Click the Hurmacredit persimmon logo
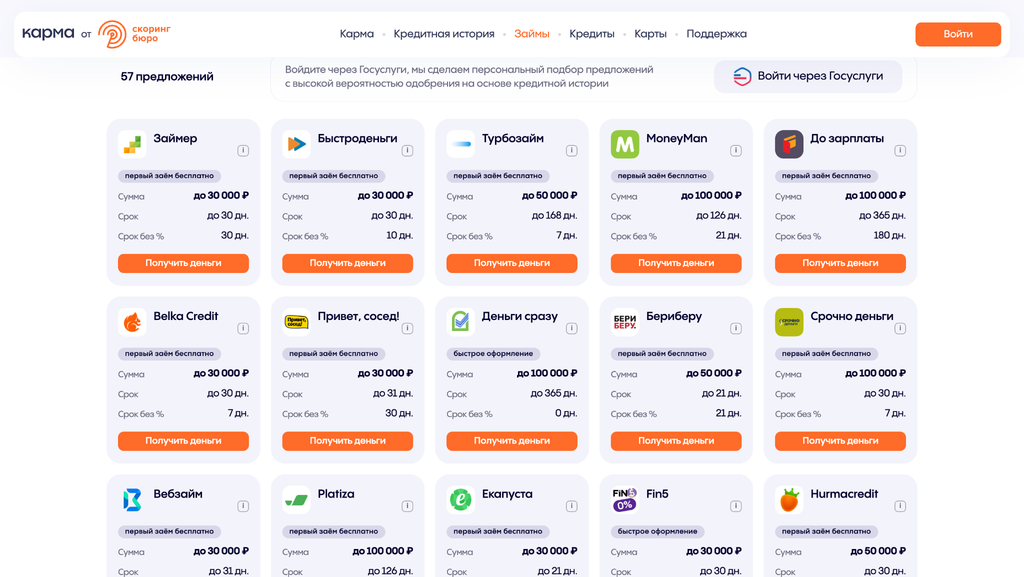1024x577 pixels. [x=789, y=500]
